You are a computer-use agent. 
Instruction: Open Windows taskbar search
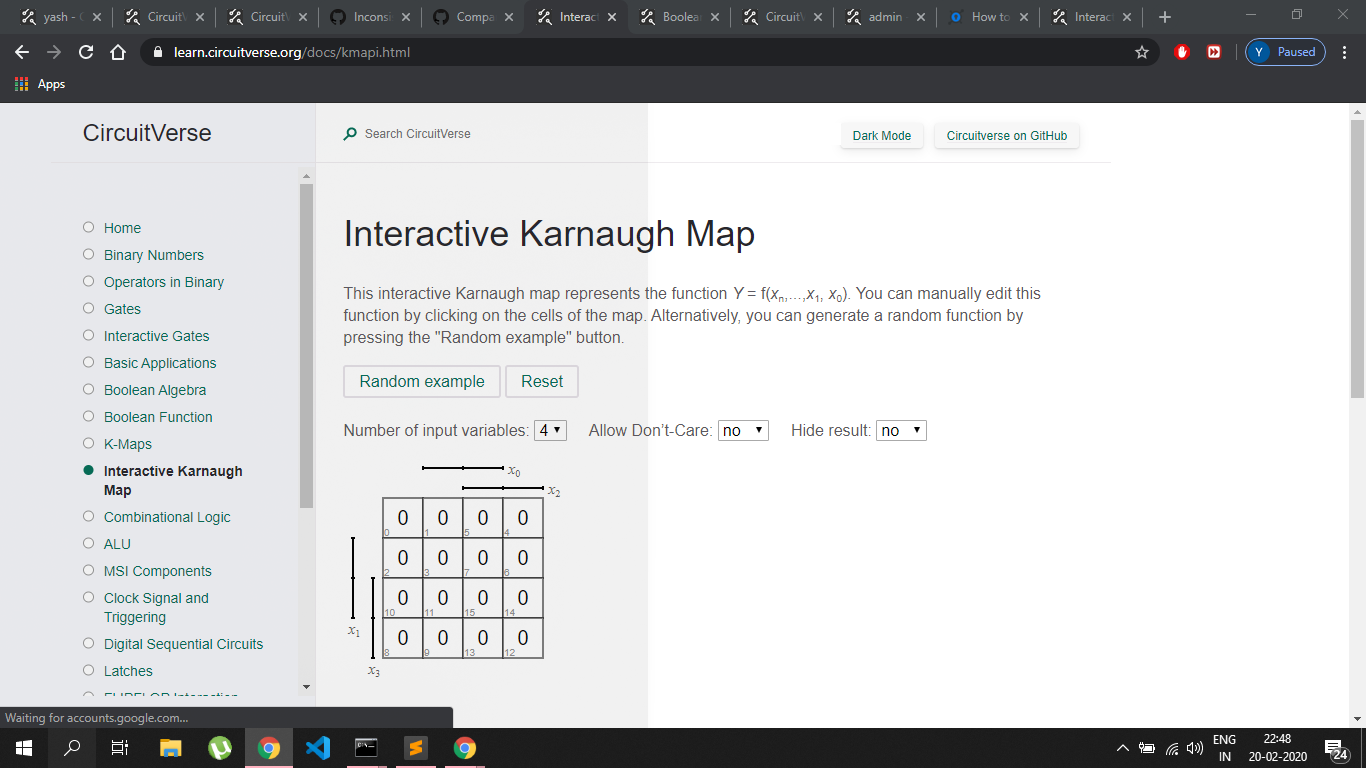coord(72,748)
